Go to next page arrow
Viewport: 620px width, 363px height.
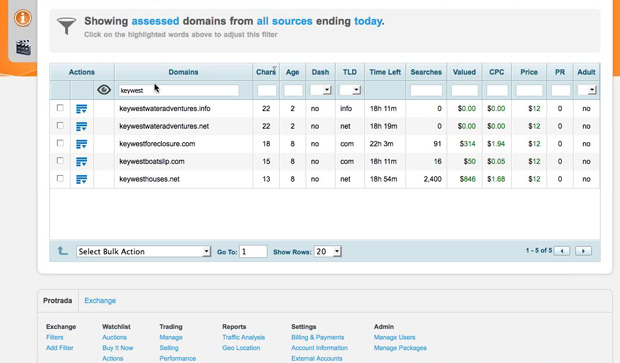(x=583, y=251)
